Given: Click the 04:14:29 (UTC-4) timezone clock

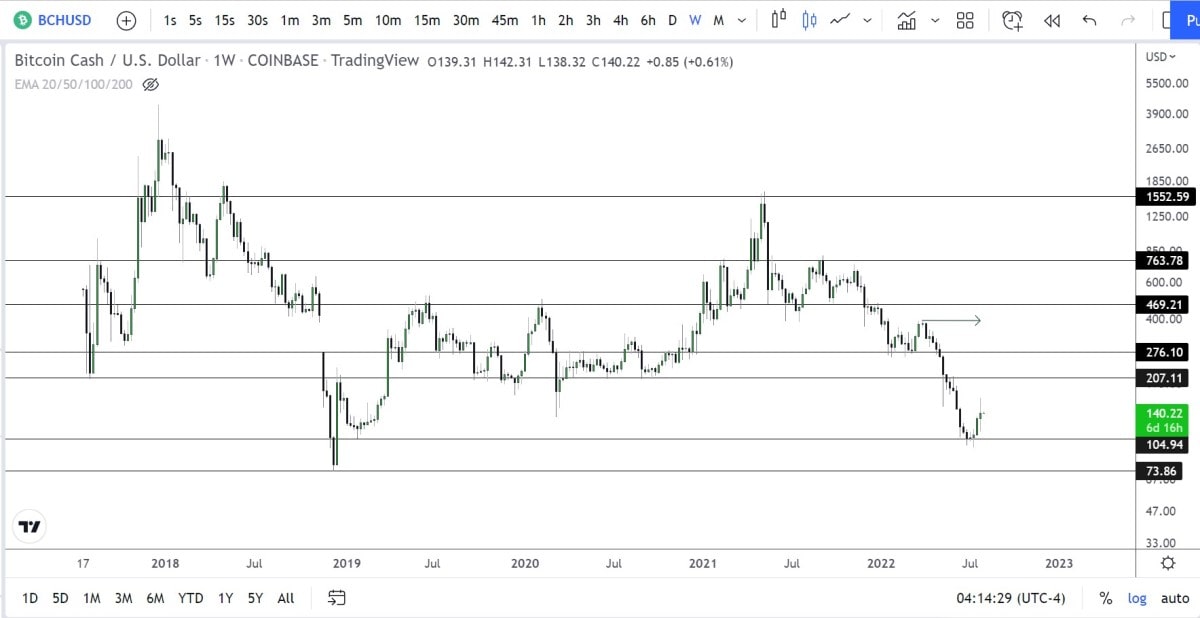Looking at the screenshot, I should (x=1011, y=598).
